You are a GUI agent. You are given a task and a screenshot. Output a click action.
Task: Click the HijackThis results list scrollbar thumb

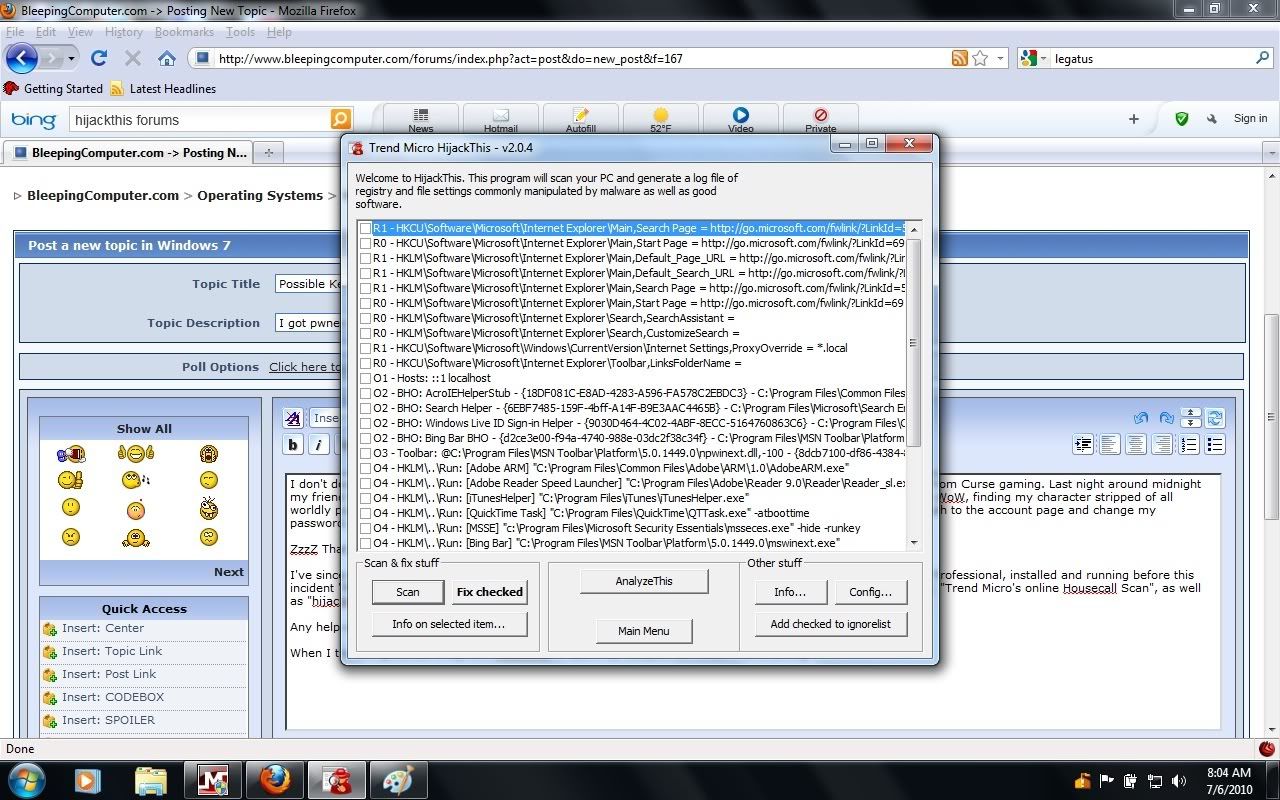pyautogui.click(x=913, y=344)
